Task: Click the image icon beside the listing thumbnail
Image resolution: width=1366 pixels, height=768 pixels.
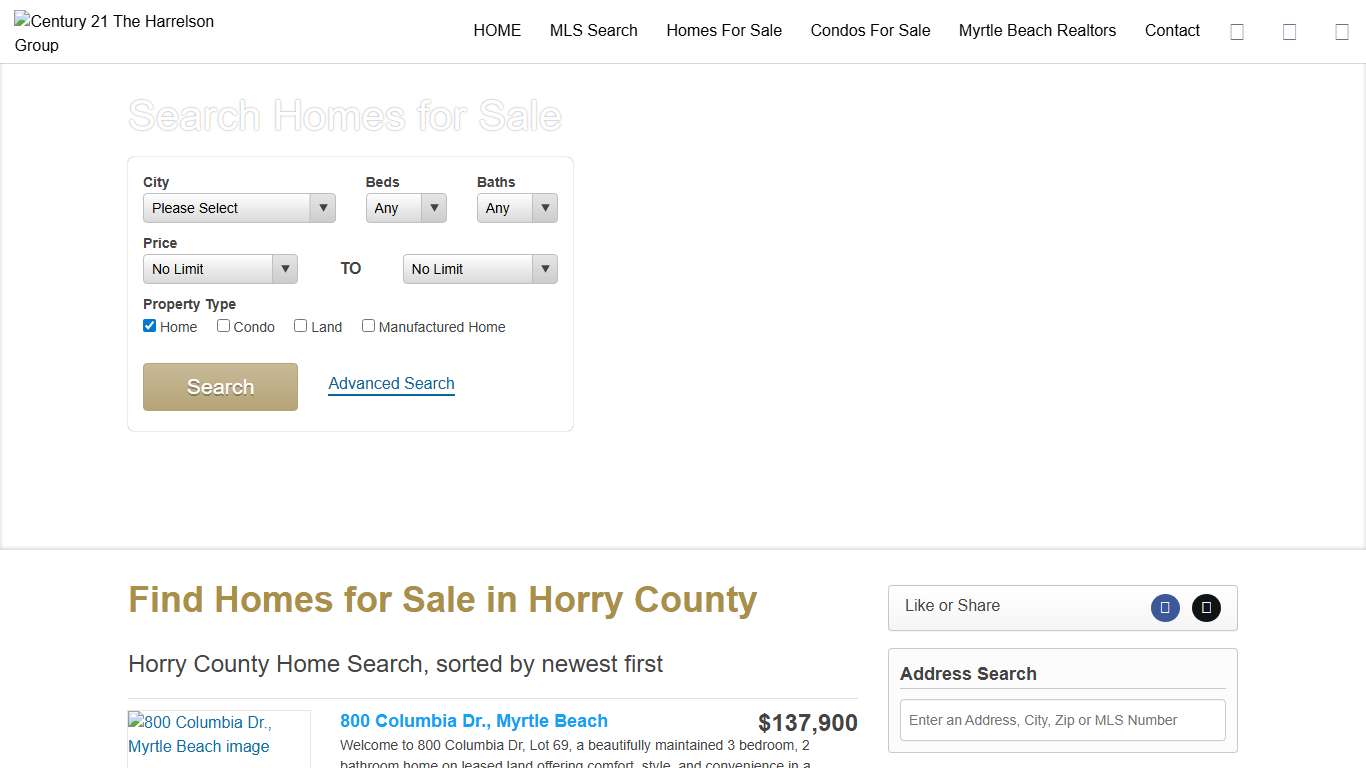Action: click(x=138, y=721)
